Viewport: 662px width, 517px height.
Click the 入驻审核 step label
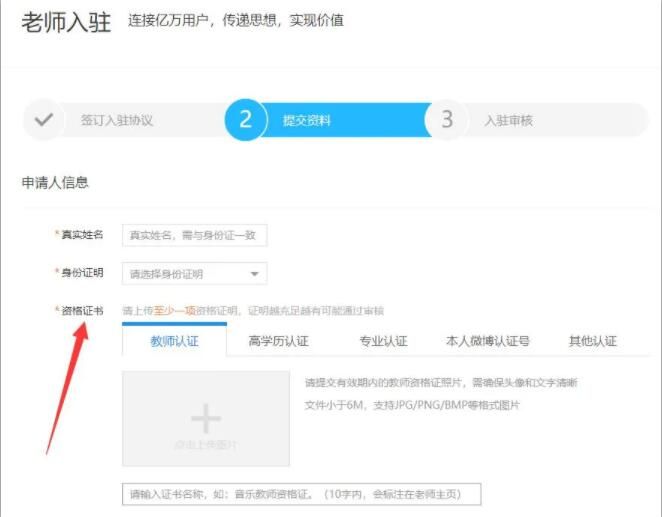[508, 121]
